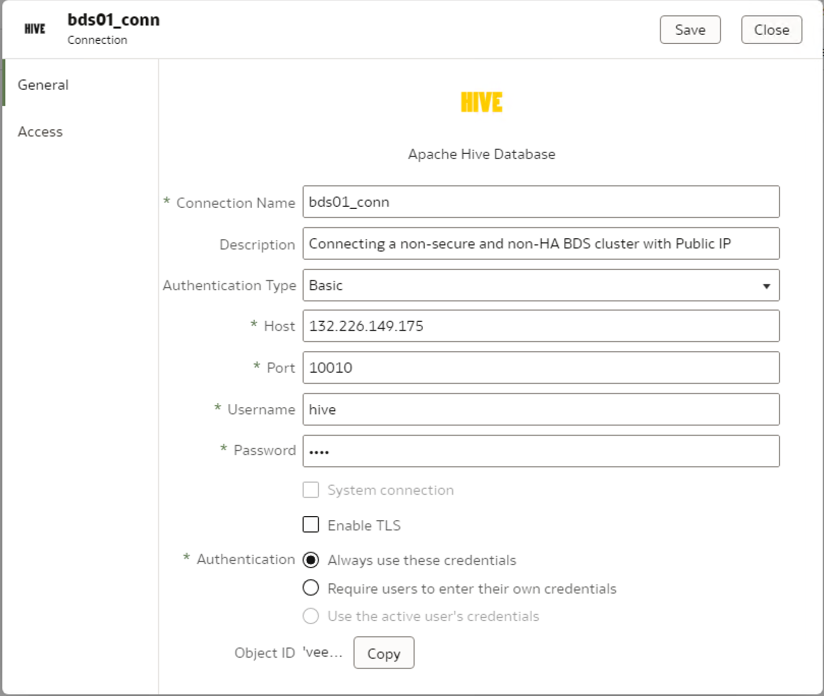The width and height of the screenshot is (824, 696).
Task: Select Require users to enter their own credentials
Action: (311, 588)
